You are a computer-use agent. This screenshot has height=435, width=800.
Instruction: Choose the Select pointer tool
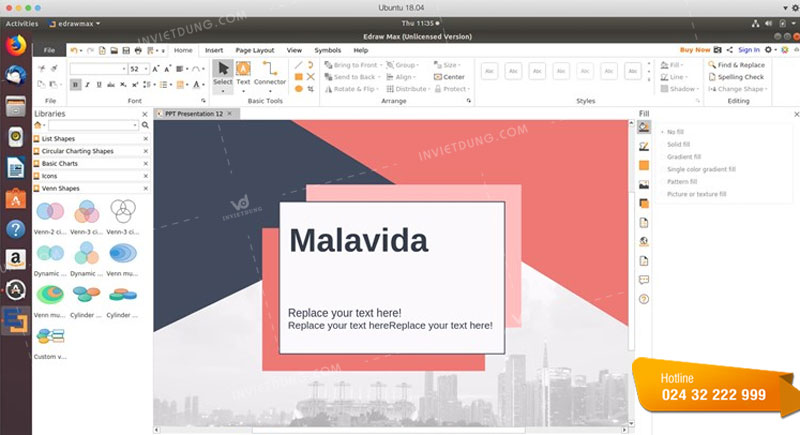pyautogui.click(x=222, y=76)
